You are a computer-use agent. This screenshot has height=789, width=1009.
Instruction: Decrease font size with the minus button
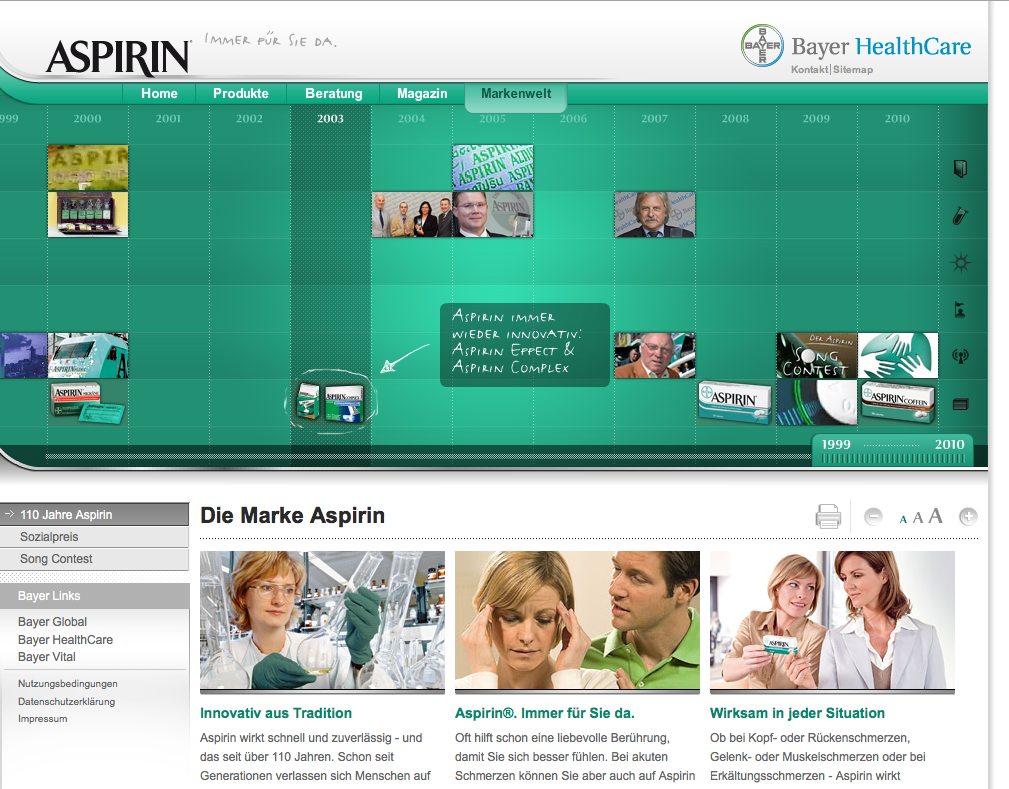click(873, 516)
